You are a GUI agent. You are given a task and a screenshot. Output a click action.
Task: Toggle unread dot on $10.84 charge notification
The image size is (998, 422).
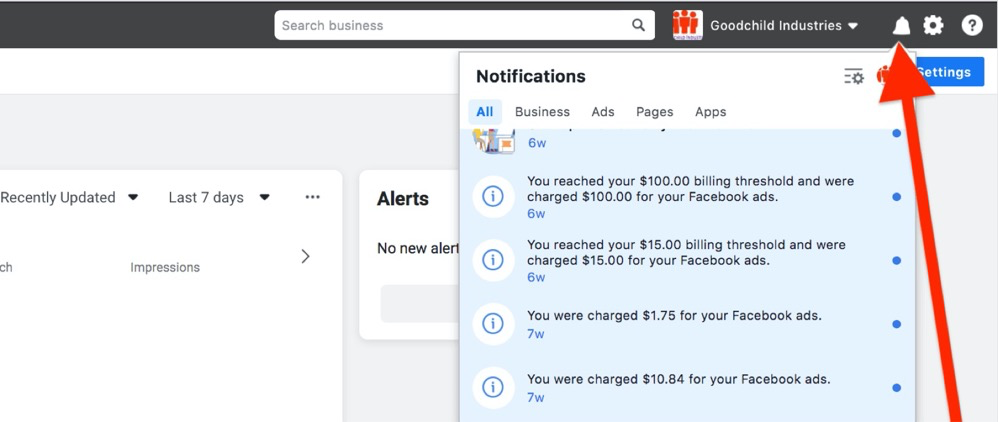[896, 388]
